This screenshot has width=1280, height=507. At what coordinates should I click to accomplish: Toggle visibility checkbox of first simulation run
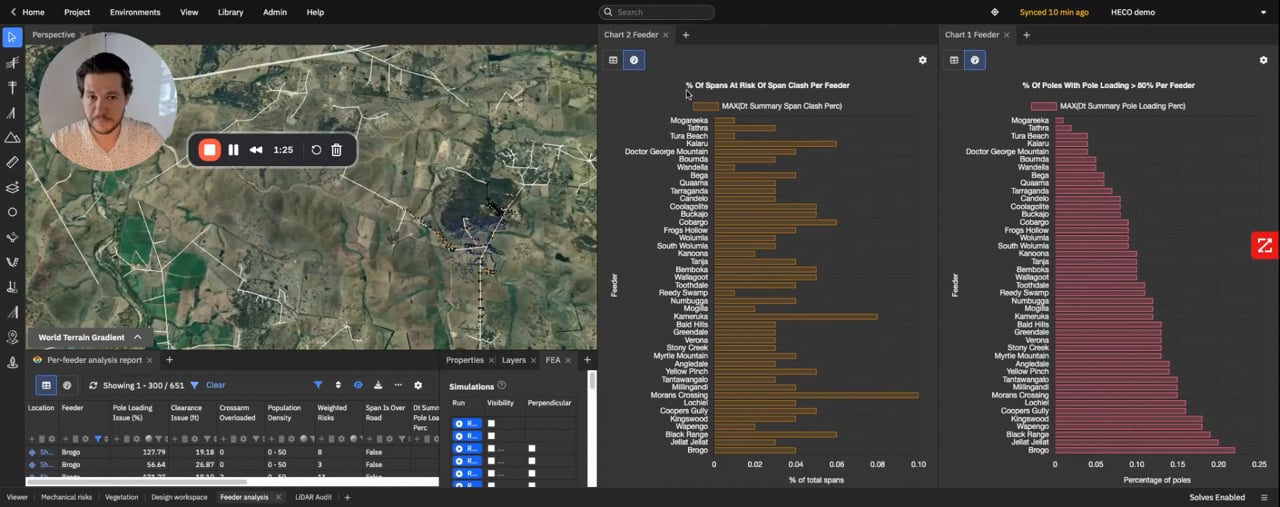tap(491, 424)
